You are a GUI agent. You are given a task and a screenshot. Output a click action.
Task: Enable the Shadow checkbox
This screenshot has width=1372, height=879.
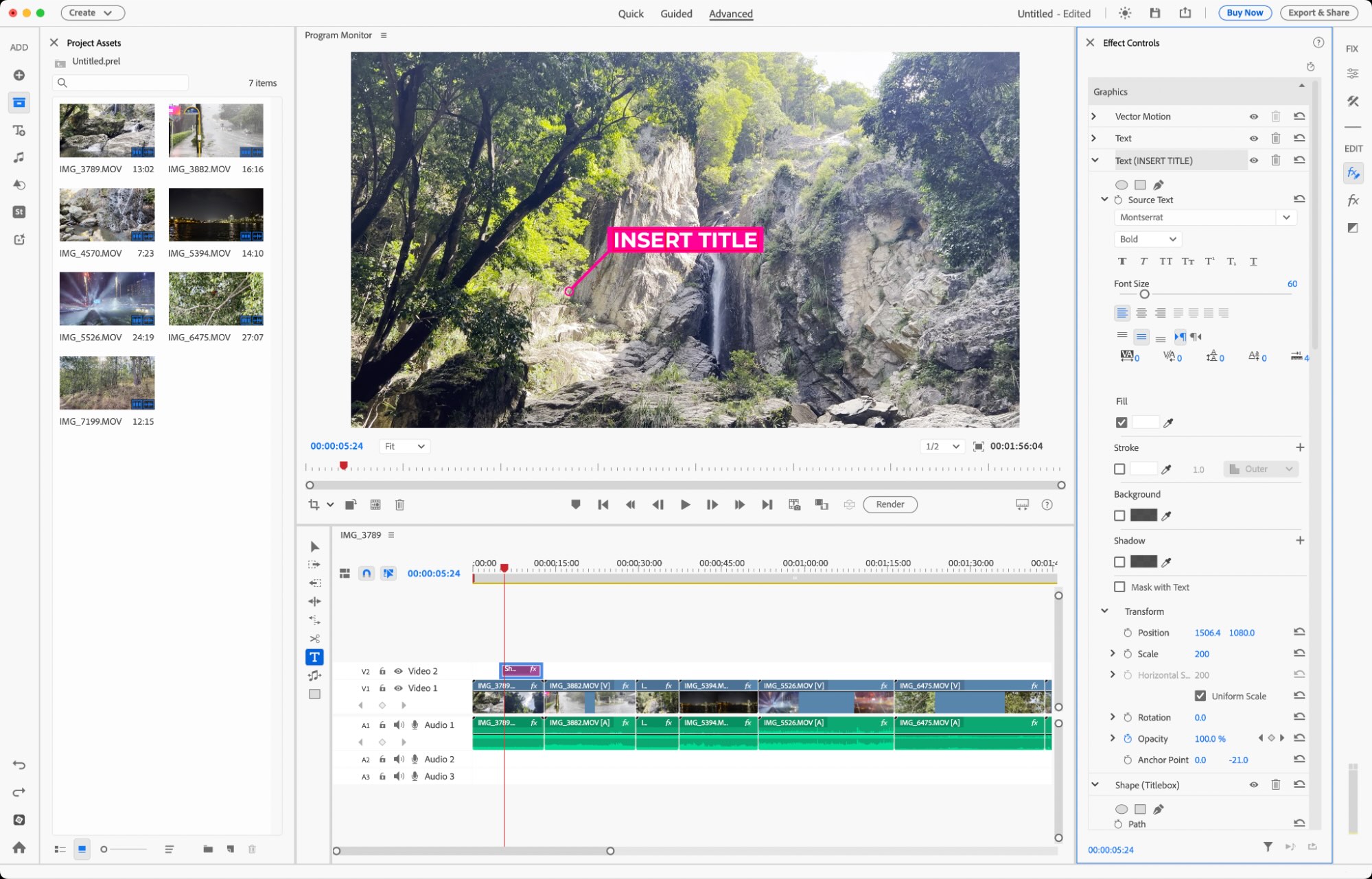click(1119, 562)
